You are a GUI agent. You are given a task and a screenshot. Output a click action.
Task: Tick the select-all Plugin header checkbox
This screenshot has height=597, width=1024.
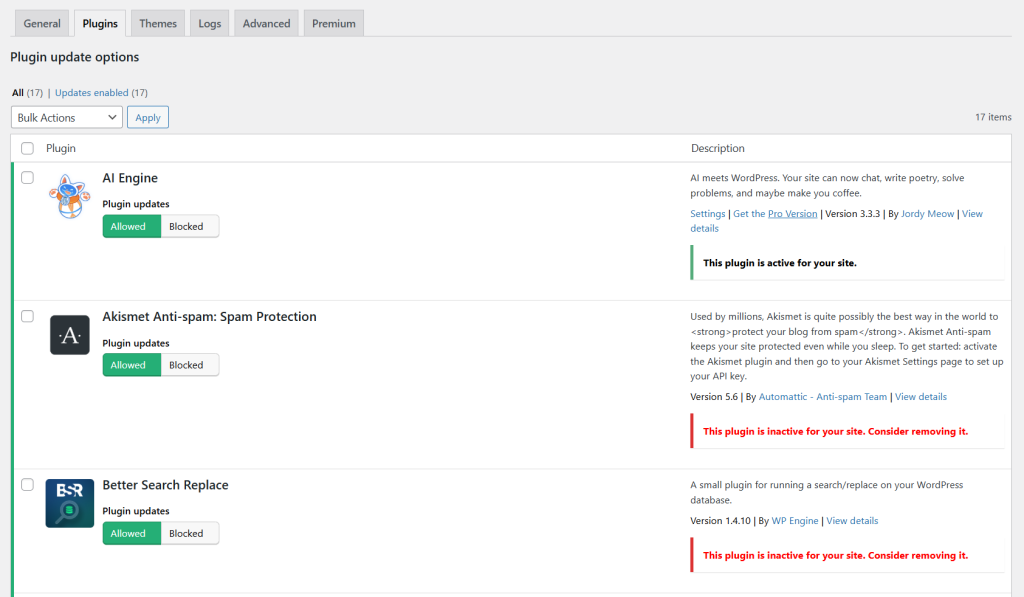coord(27,148)
